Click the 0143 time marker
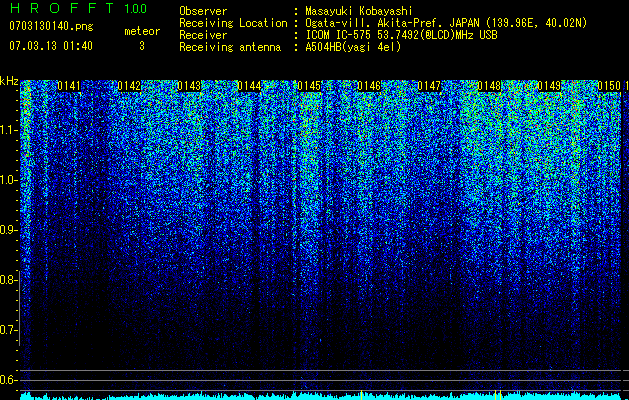Screen dimensions: 629x400 pos(189,86)
